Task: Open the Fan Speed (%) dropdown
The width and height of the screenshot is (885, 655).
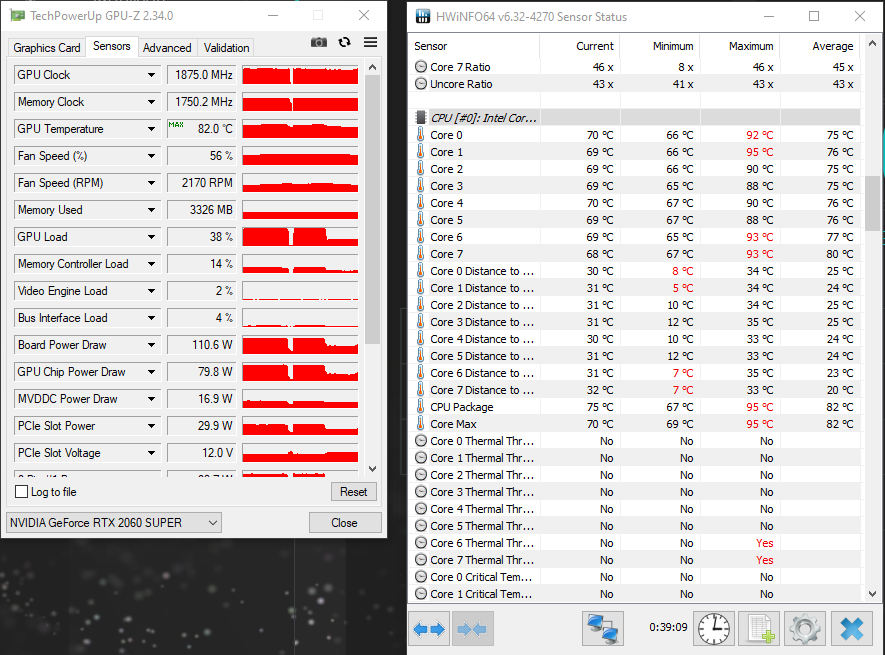Action: coord(151,156)
